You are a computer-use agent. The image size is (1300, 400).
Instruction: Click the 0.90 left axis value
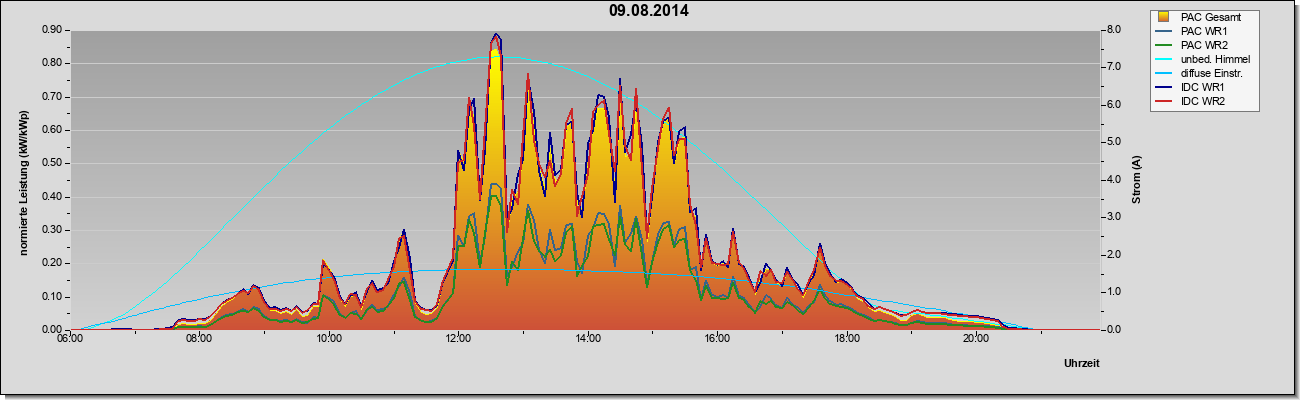[51, 30]
